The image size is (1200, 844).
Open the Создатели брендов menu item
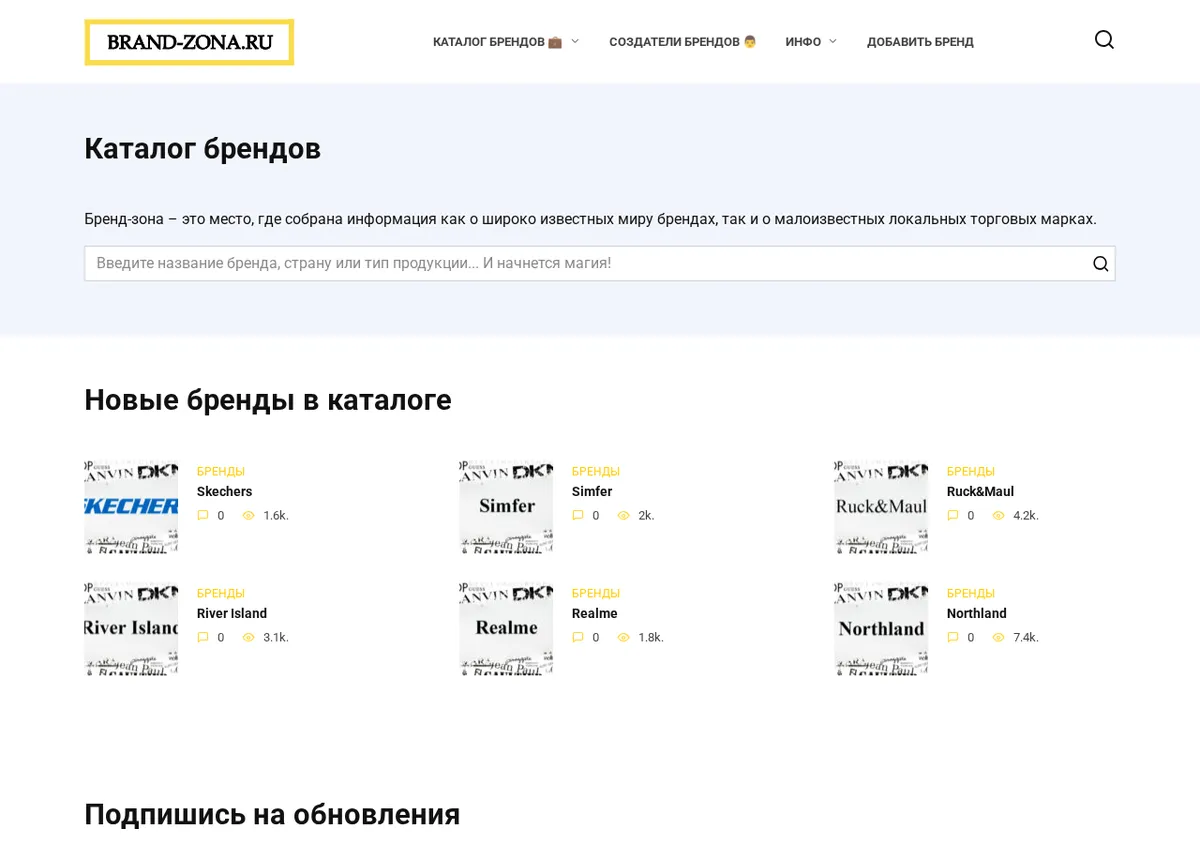tap(683, 42)
